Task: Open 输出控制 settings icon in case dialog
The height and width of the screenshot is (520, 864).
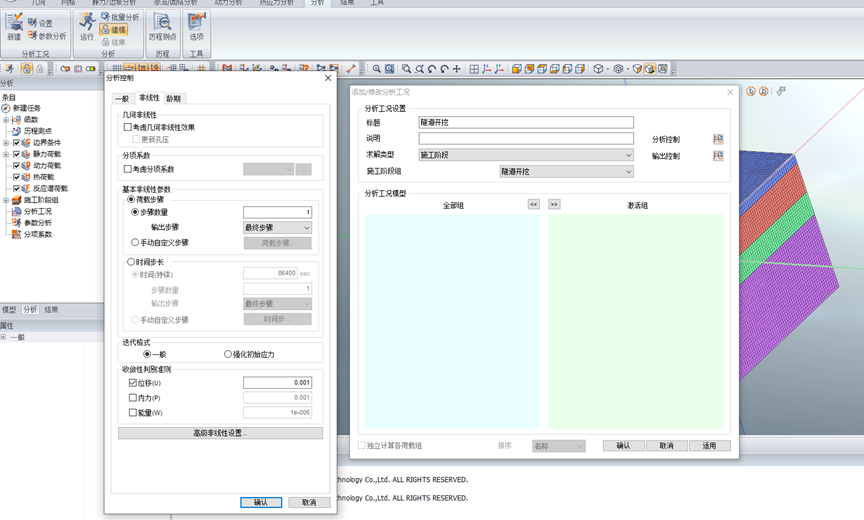Action: pos(718,156)
